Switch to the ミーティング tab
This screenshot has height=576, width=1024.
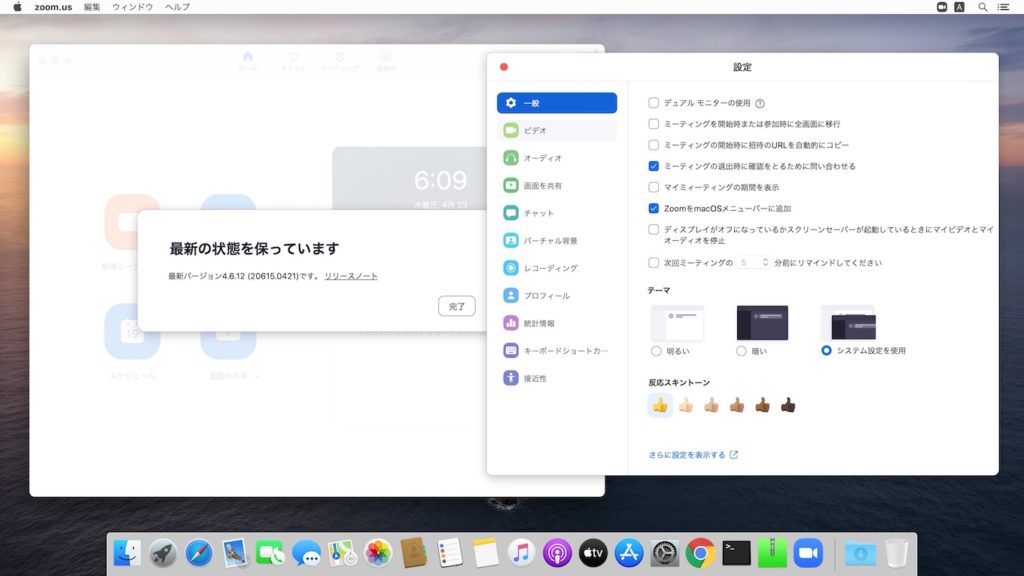pos(342,60)
